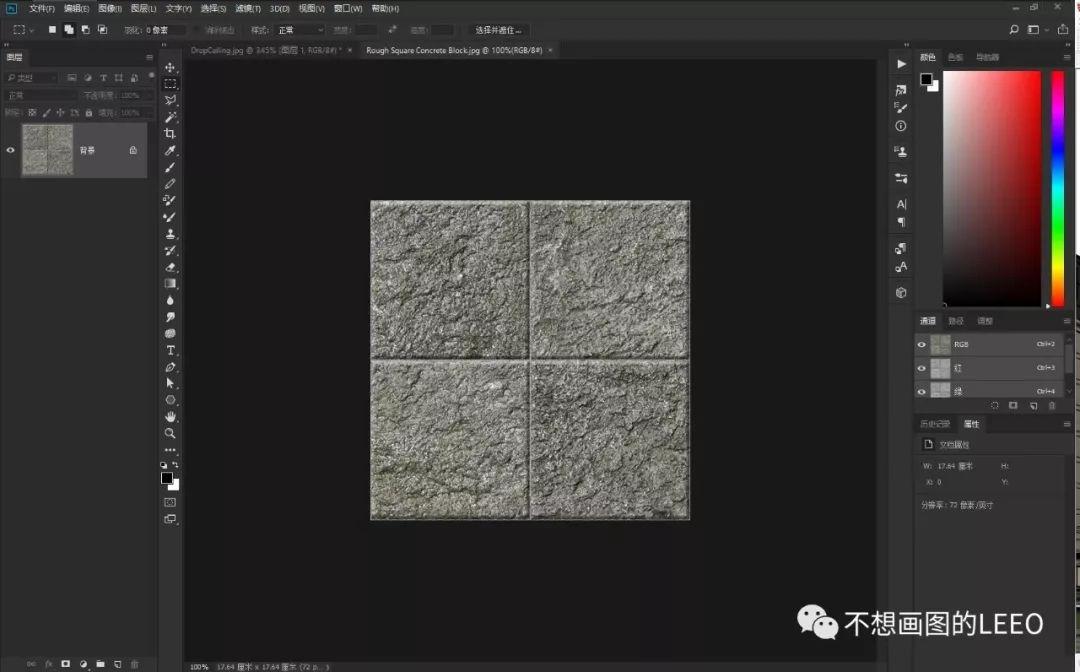
Task: Open the 图像(I) menu
Action: click(x=110, y=8)
